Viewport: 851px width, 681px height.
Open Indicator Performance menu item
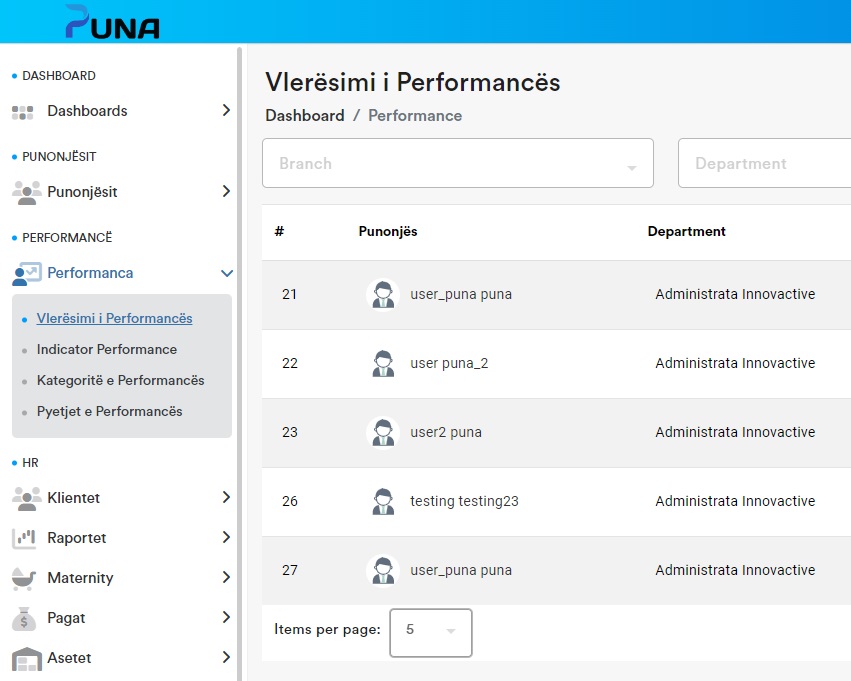(x=107, y=350)
